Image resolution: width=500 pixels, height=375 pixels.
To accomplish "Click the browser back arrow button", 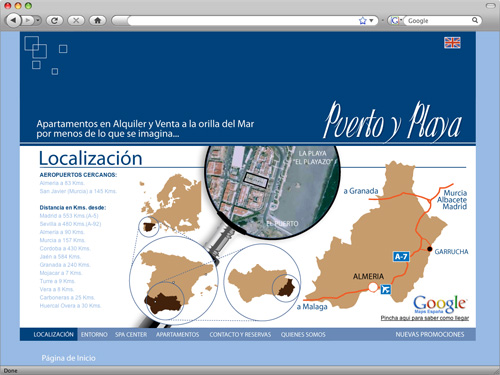I will point(13,21).
